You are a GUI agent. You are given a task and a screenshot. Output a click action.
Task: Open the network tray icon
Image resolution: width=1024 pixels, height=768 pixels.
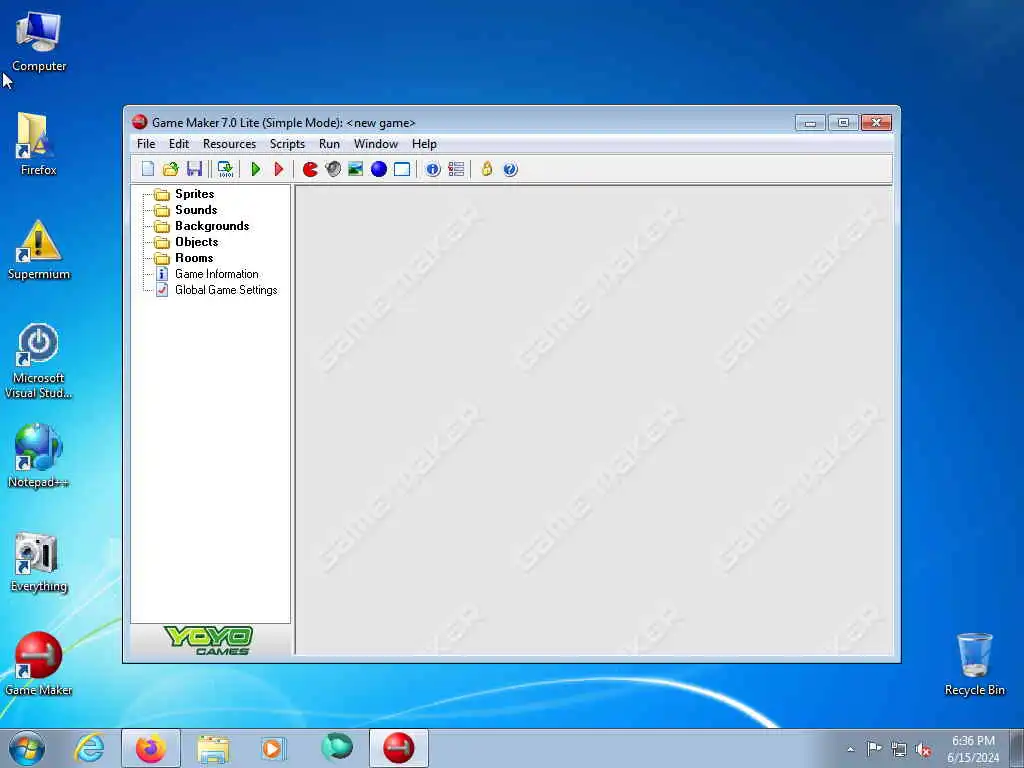pos(899,750)
